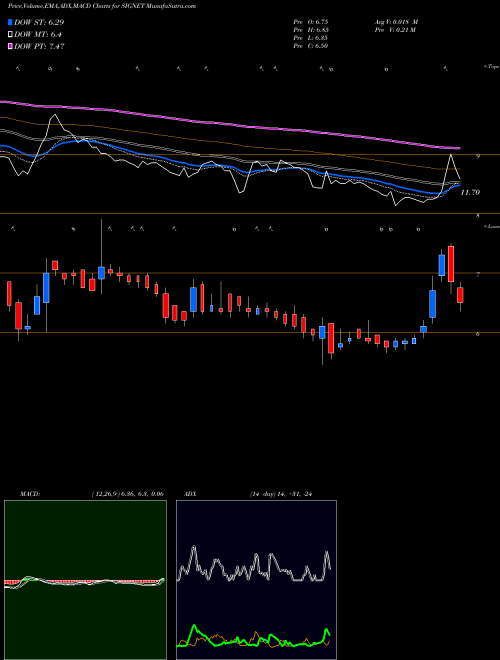500x660 pixels.
Task: Click the 11.70 value beside the EMA lines
Action: (x=470, y=192)
